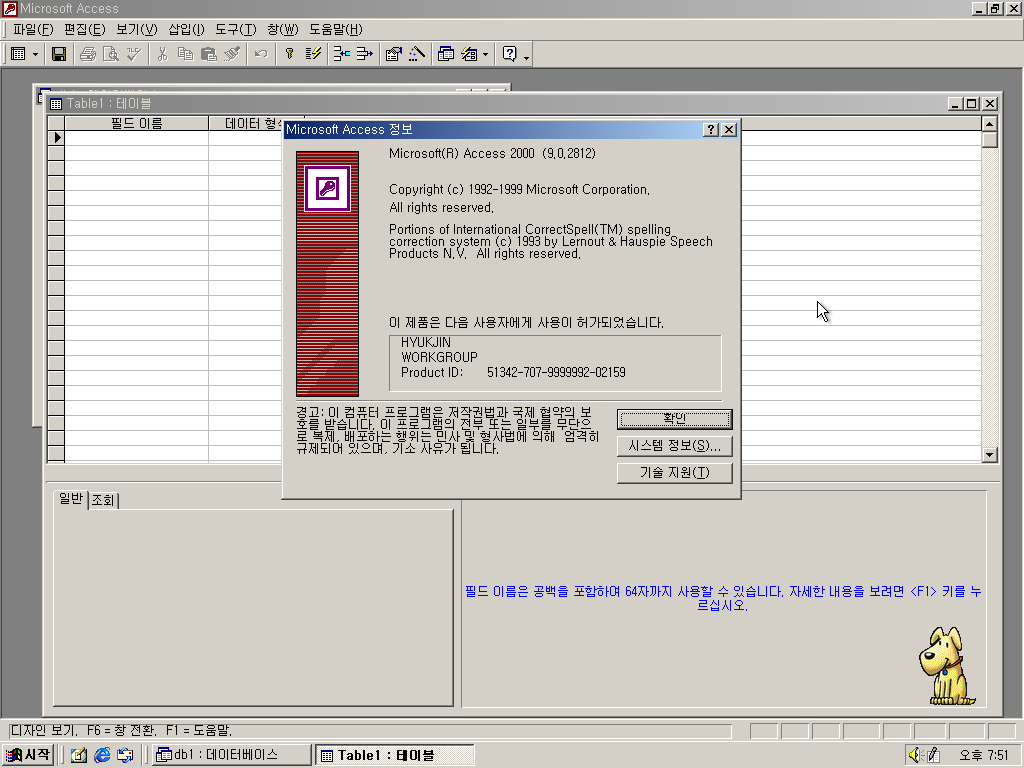
Task: Open Microsoft Access Help question icon
Action: [509, 54]
